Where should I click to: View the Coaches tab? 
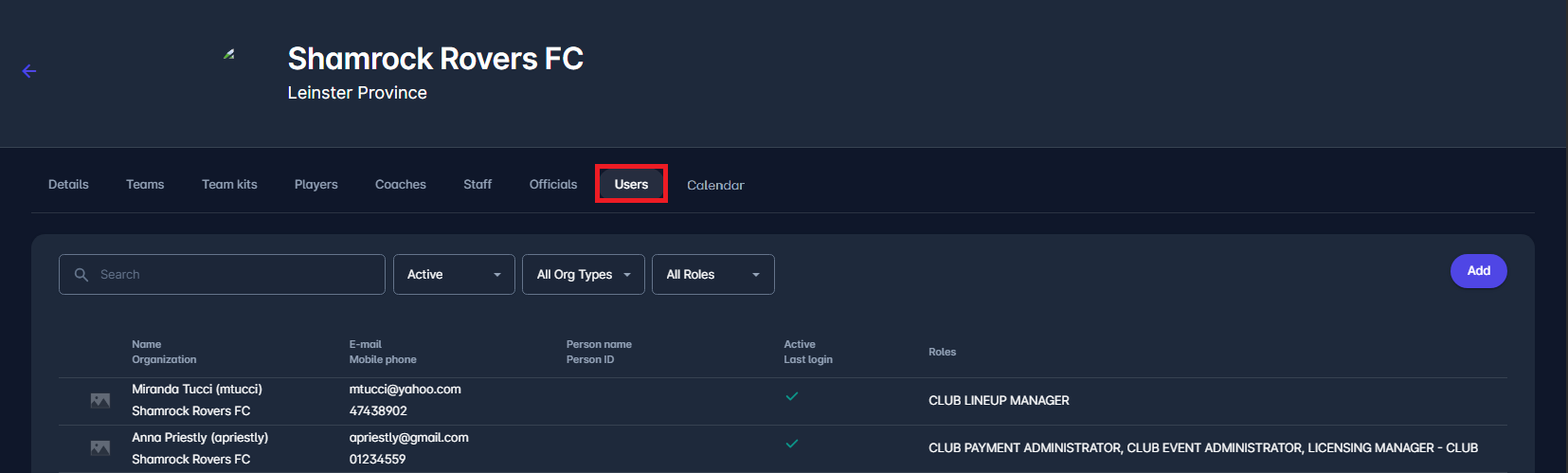pos(401,185)
